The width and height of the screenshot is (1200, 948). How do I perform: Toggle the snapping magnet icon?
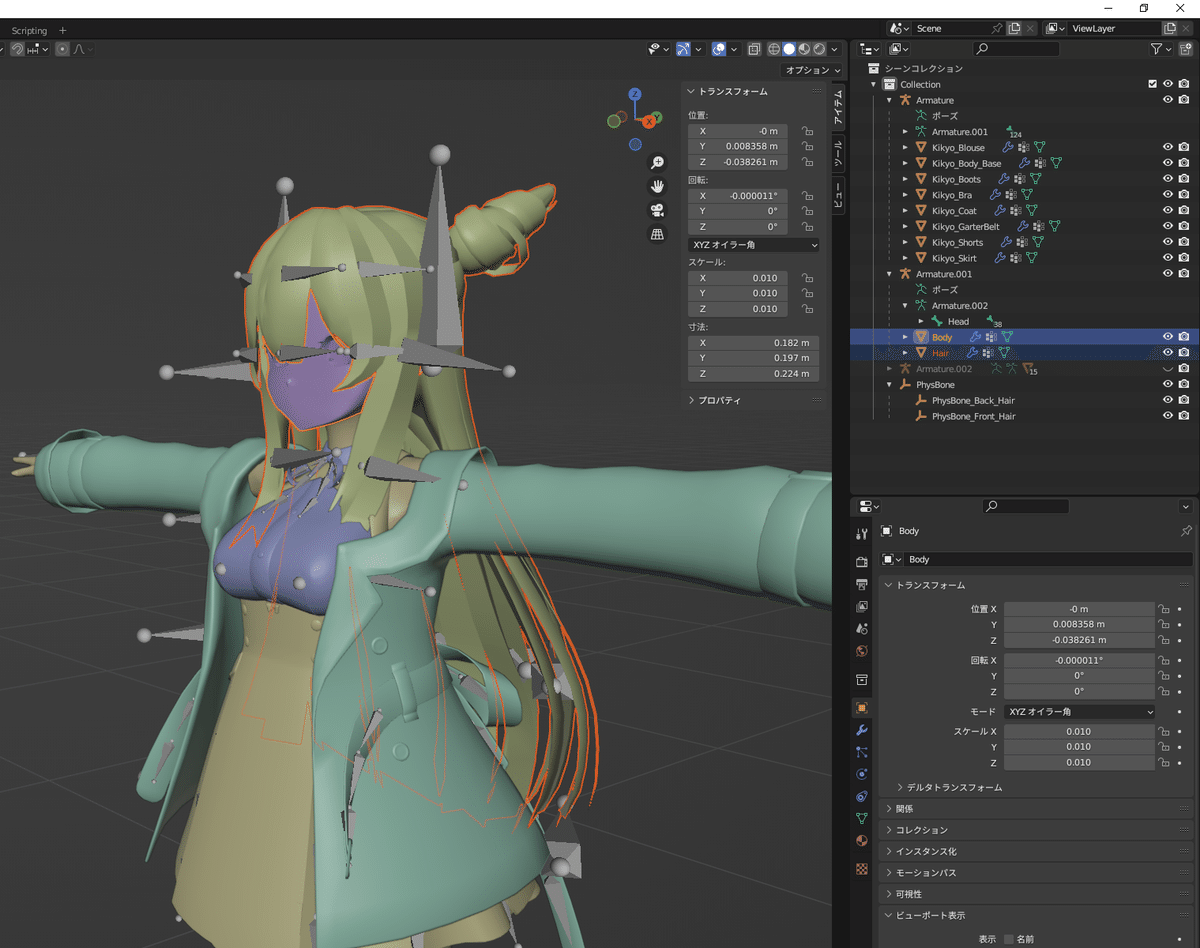[18, 48]
